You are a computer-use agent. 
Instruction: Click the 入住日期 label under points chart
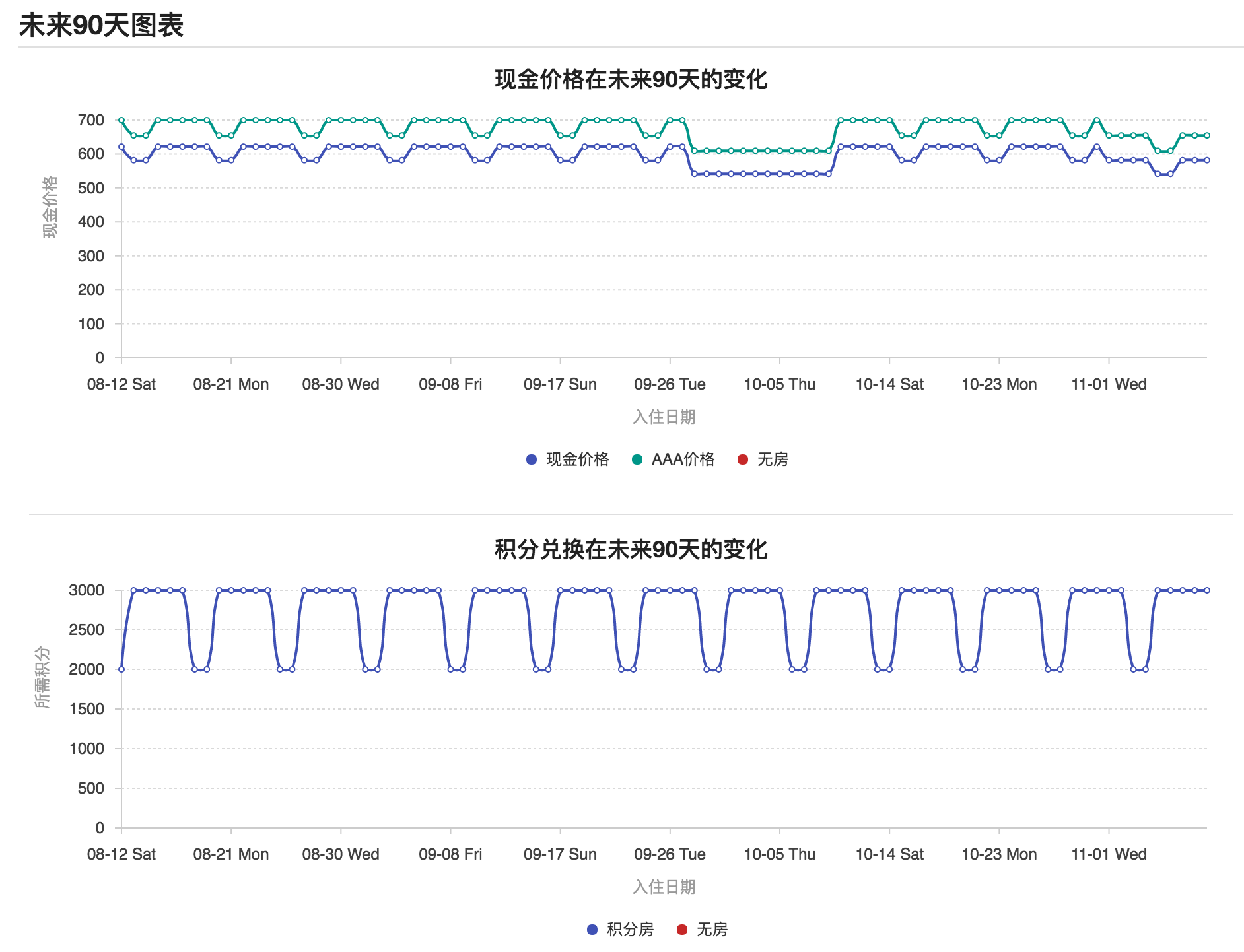(664, 887)
